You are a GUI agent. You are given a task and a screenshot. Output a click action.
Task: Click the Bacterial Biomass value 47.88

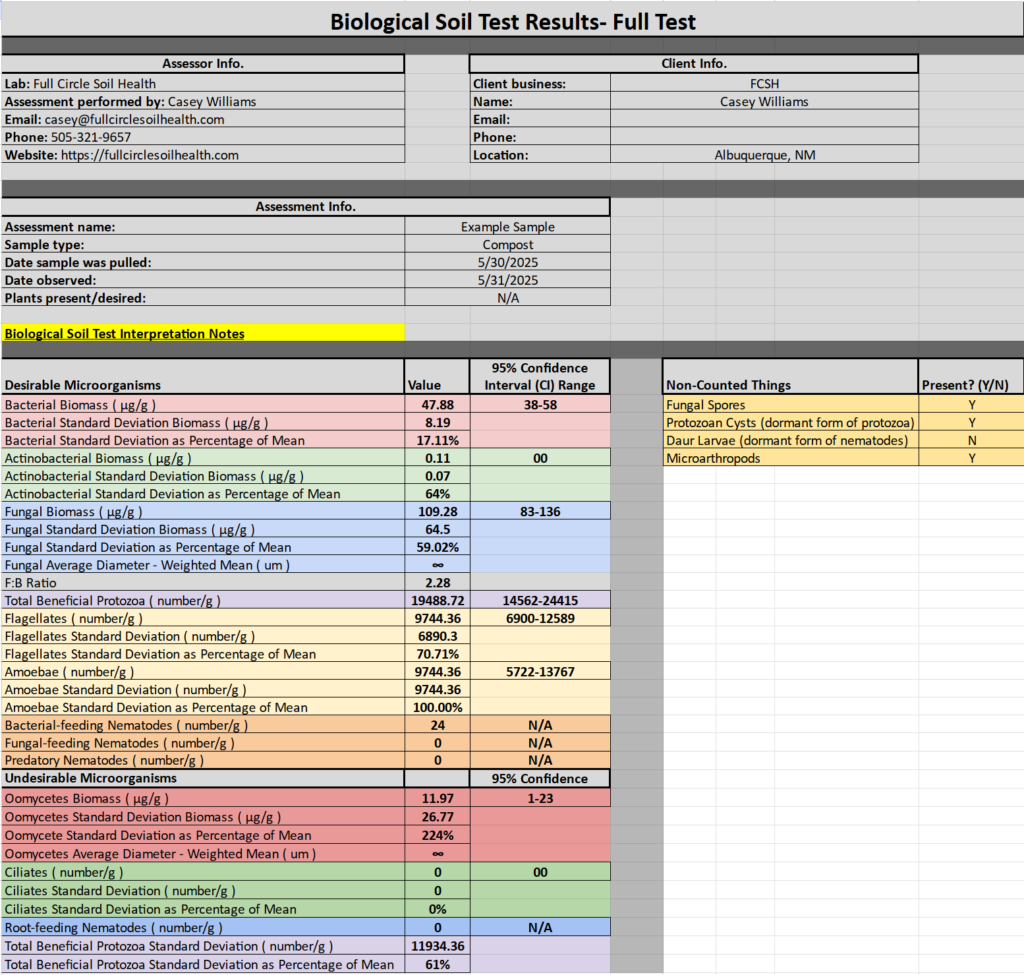[437, 405]
